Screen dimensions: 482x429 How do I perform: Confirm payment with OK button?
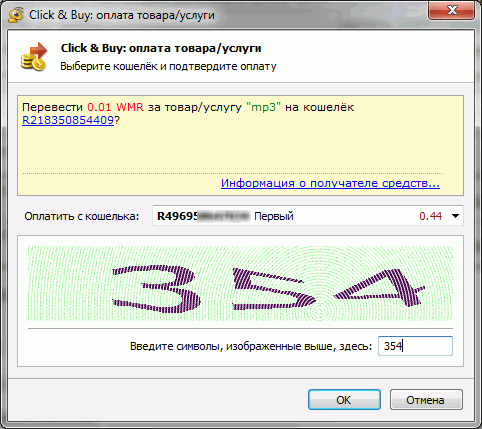tap(344, 400)
